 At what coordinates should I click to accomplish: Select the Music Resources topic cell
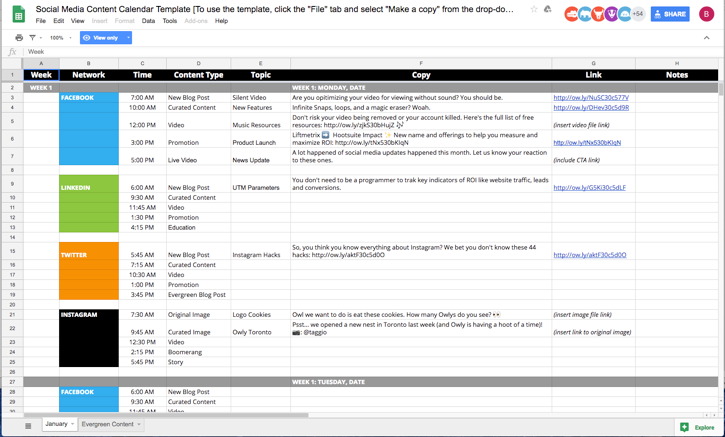click(260, 121)
